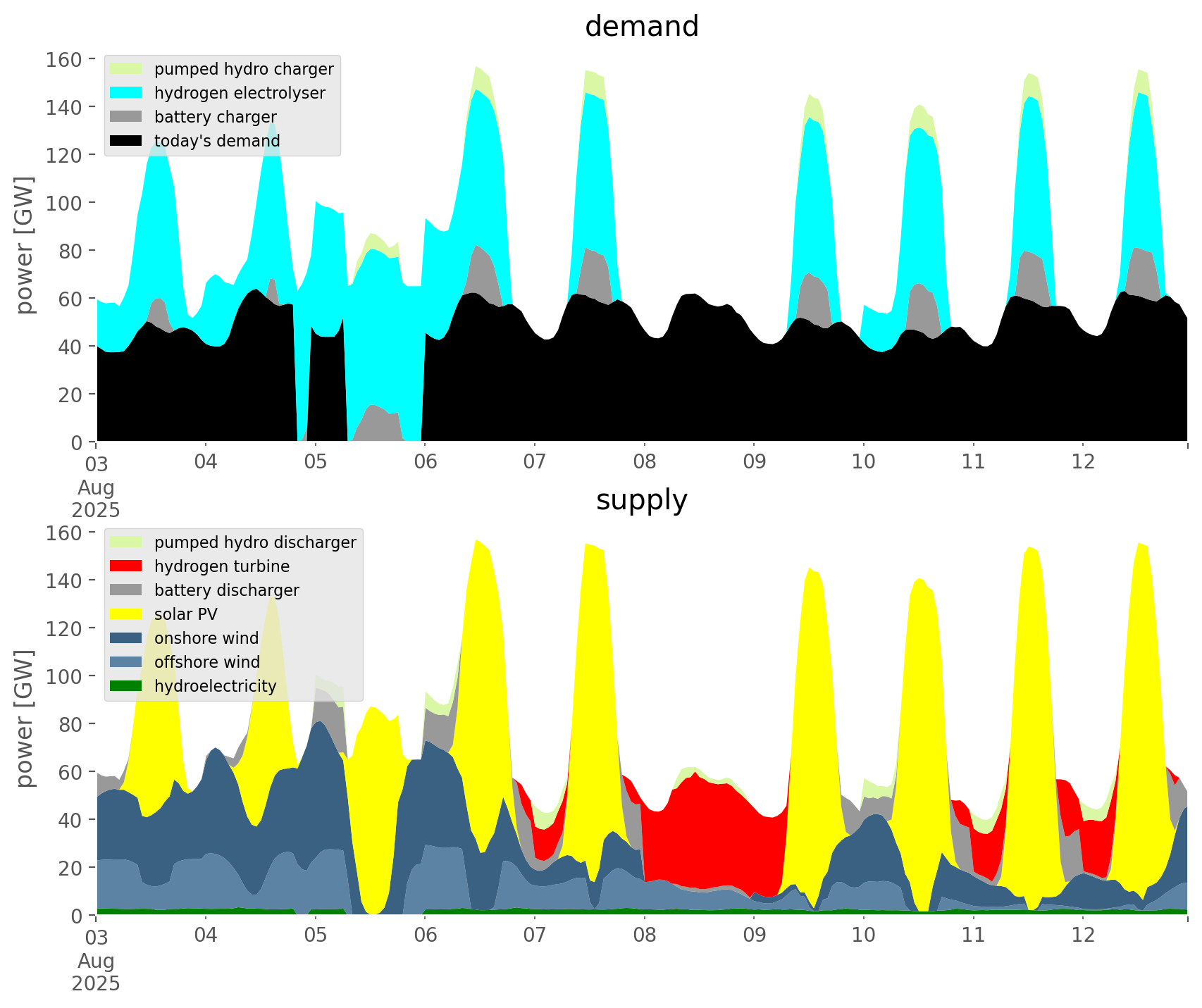Click the 09 date tick under supply chart
This screenshot has height=1008, width=1202.
(754, 935)
